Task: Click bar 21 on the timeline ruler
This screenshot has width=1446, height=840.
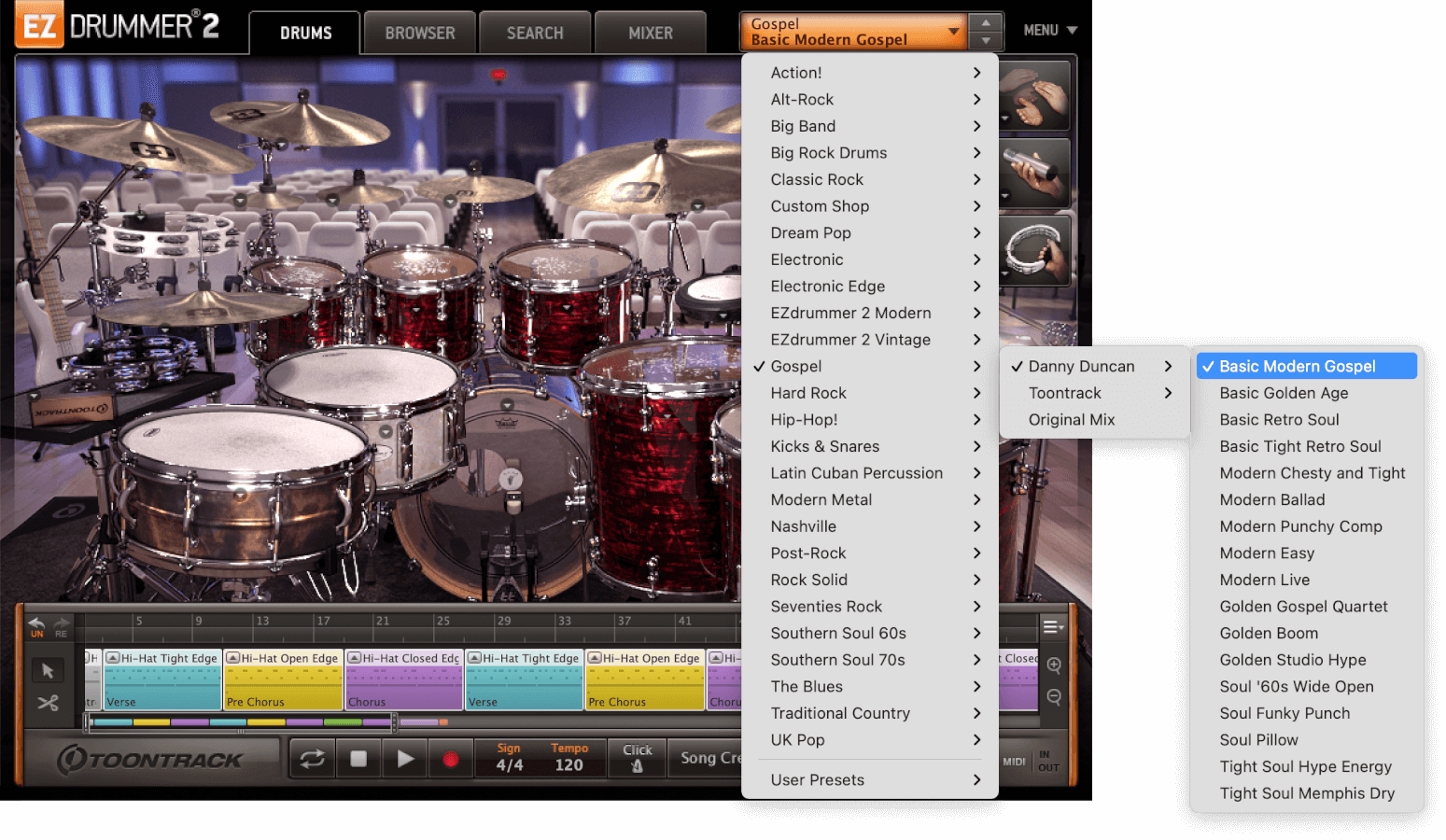Action: (x=383, y=621)
